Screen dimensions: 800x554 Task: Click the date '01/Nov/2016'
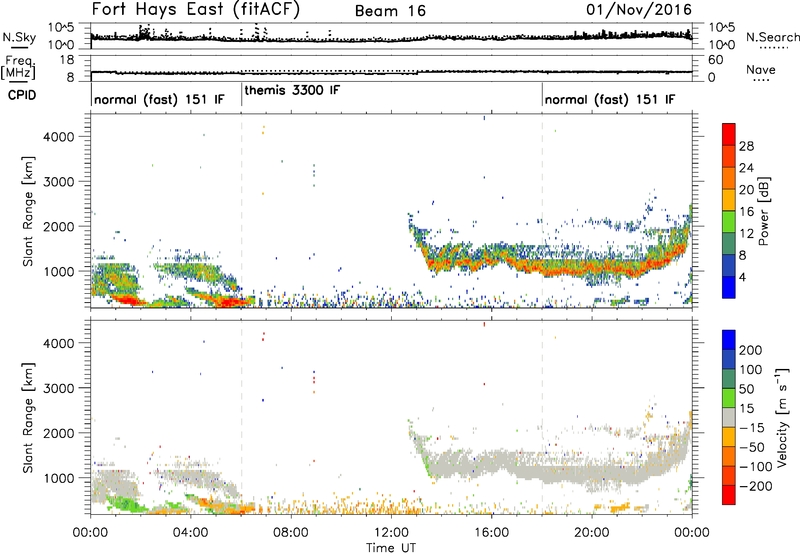(639, 10)
